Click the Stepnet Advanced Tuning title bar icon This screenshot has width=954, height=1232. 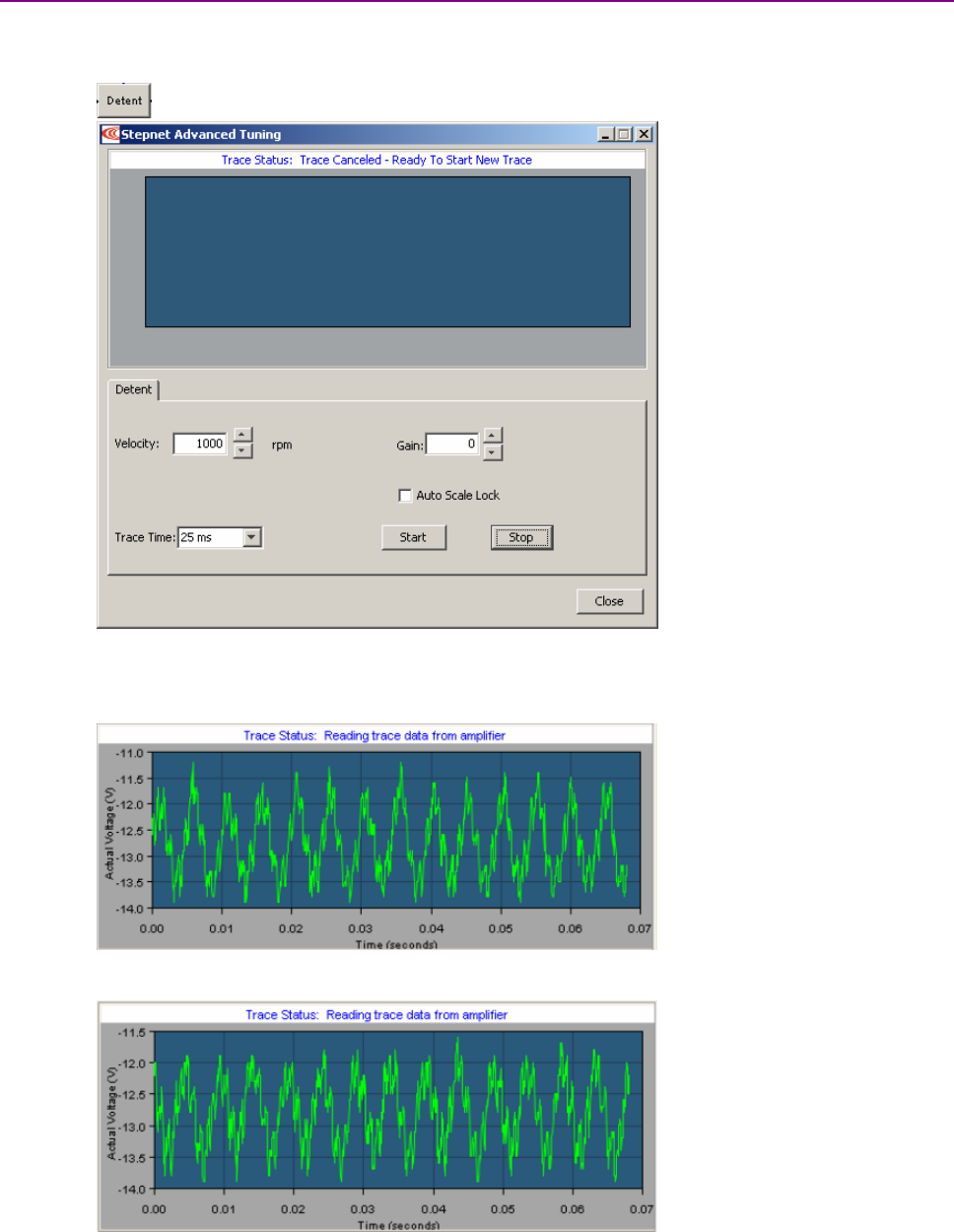coord(110,134)
